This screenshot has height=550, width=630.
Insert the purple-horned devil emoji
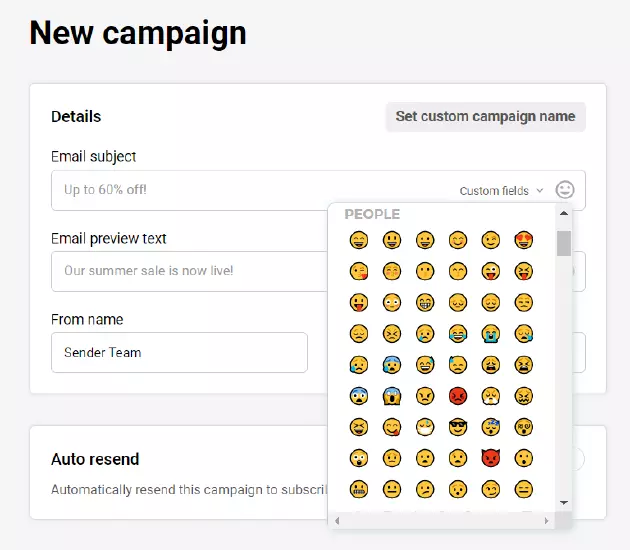[x=490, y=458]
